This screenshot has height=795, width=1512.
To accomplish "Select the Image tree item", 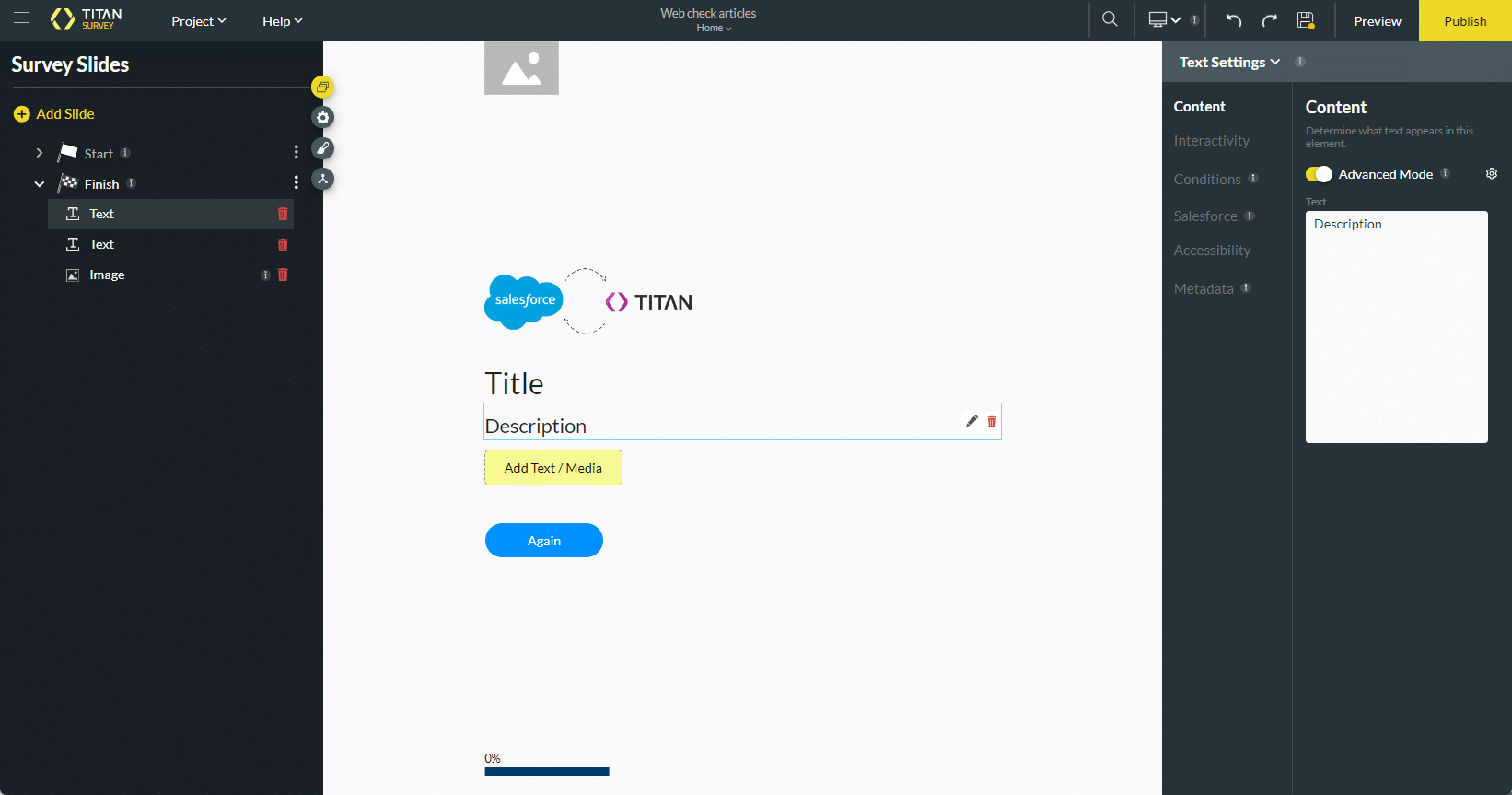I will (x=170, y=275).
